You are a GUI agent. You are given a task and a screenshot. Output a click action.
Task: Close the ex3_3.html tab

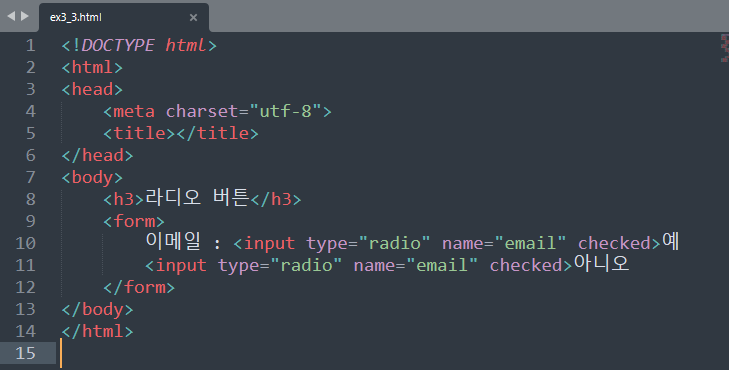coord(193,18)
